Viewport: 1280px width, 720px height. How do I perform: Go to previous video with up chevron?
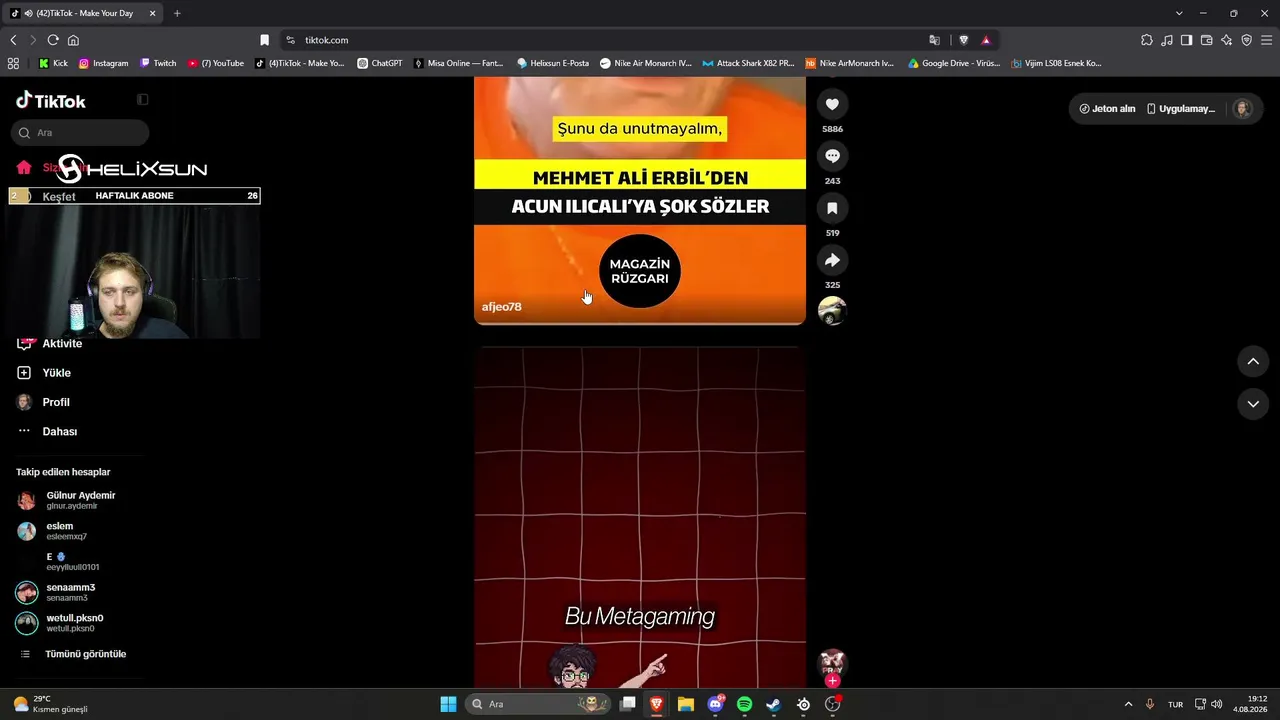(x=1253, y=361)
